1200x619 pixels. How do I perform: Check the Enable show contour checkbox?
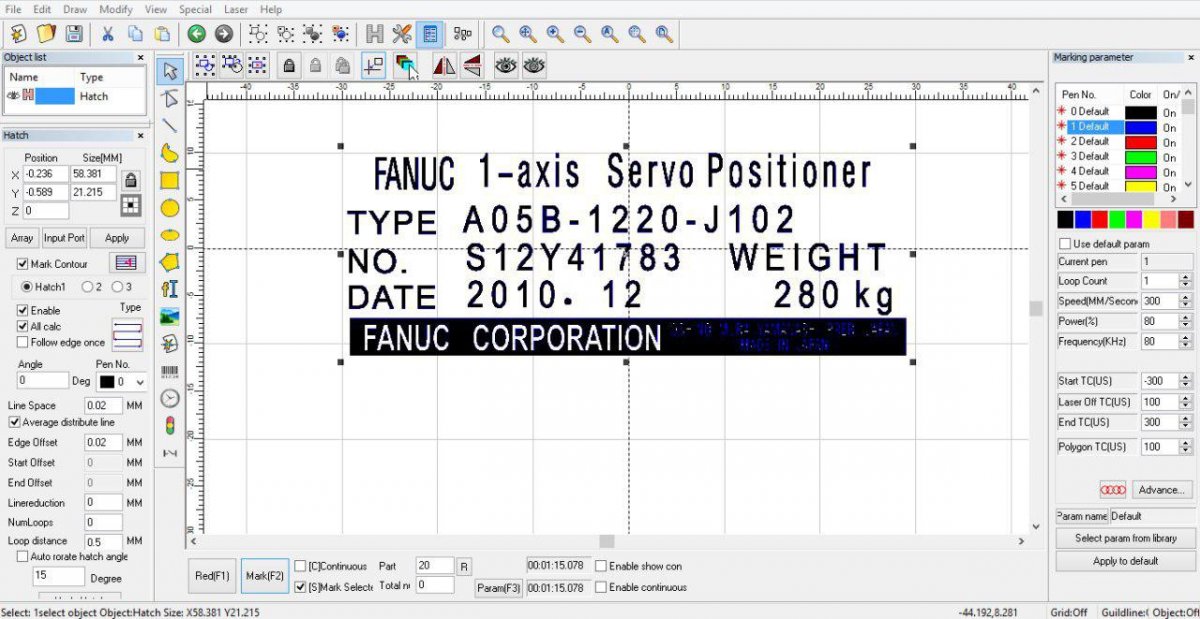point(600,566)
